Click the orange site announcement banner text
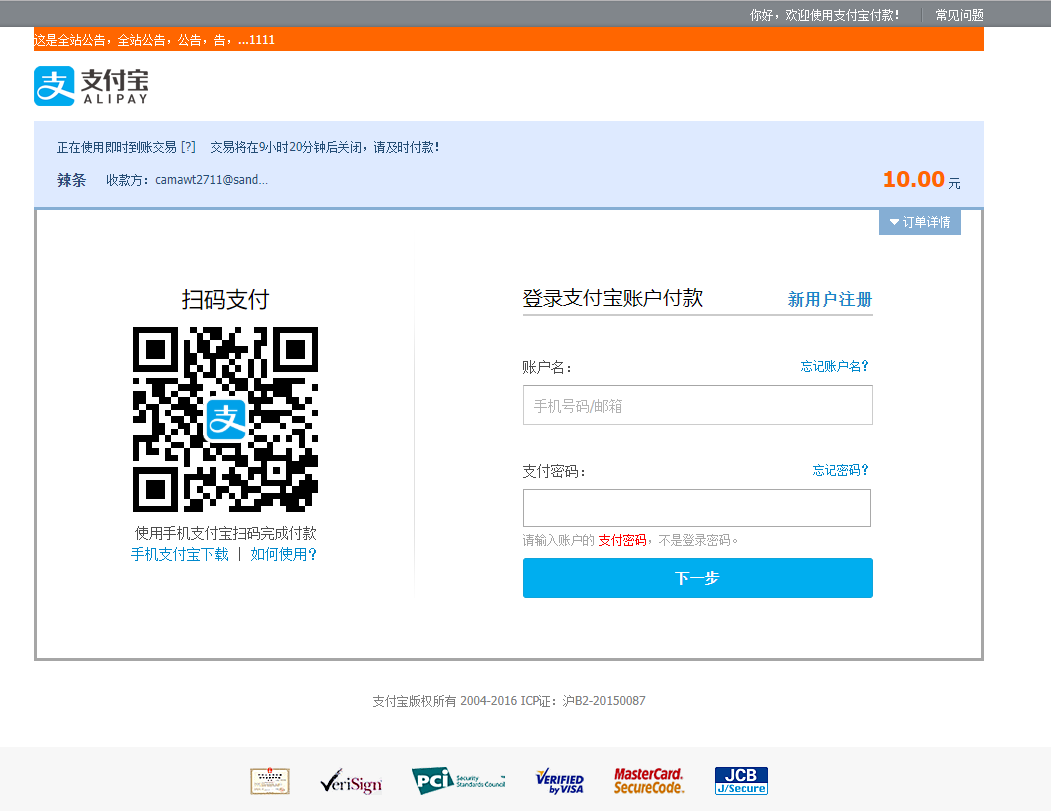Viewport: 1051px width, 811px height. pos(154,40)
